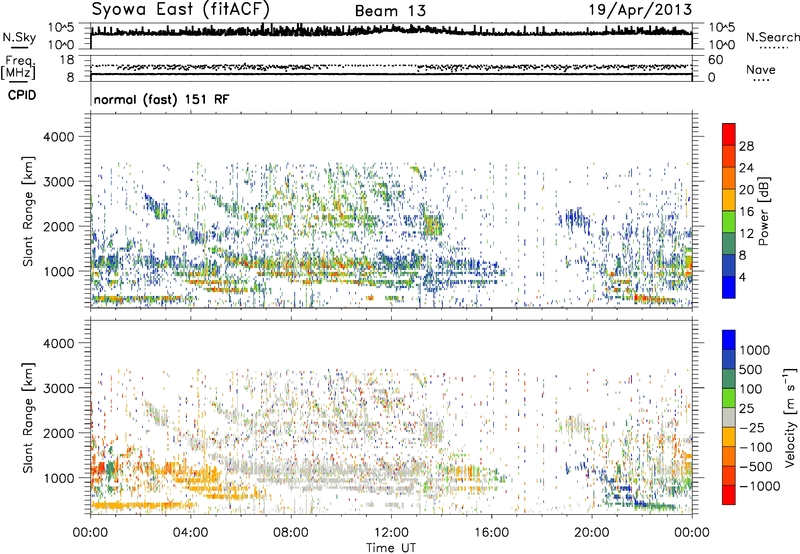Image resolution: width=800 pixels, height=554 pixels.
Task: Click the '1000' tick on Velocity colorbar
Action: point(755,350)
